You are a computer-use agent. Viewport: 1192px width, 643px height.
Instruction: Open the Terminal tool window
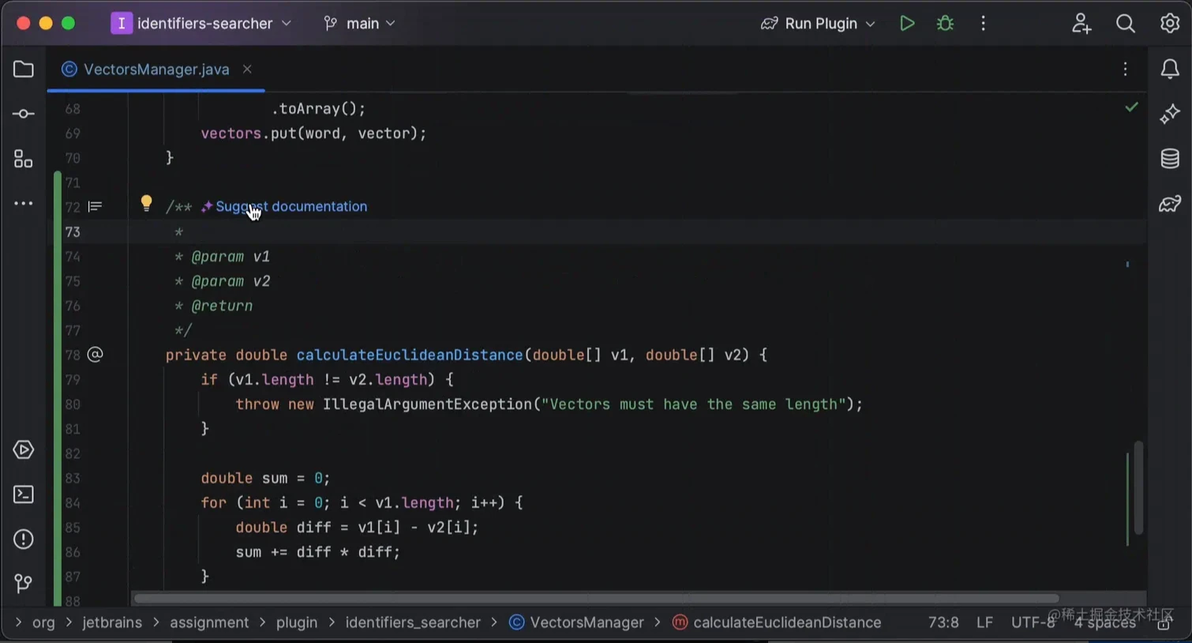pos(24,495)
